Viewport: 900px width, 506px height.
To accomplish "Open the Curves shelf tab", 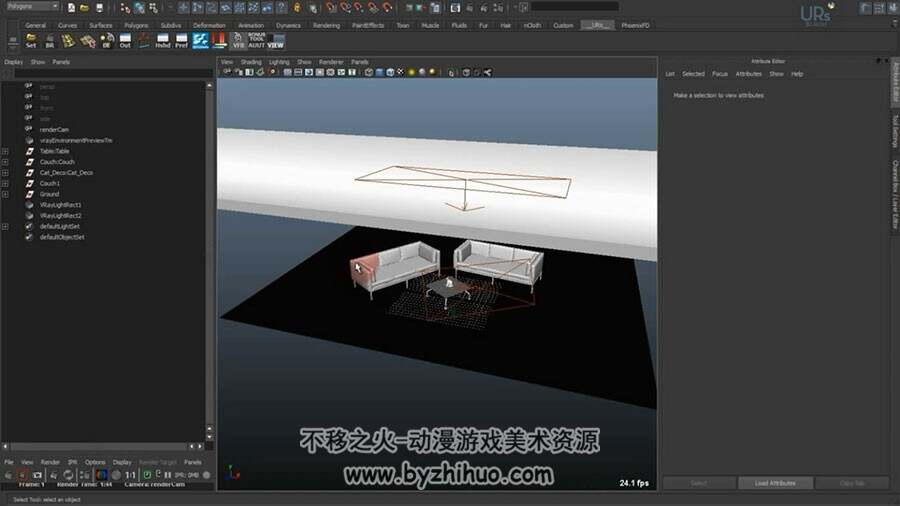I will [68, 26].
